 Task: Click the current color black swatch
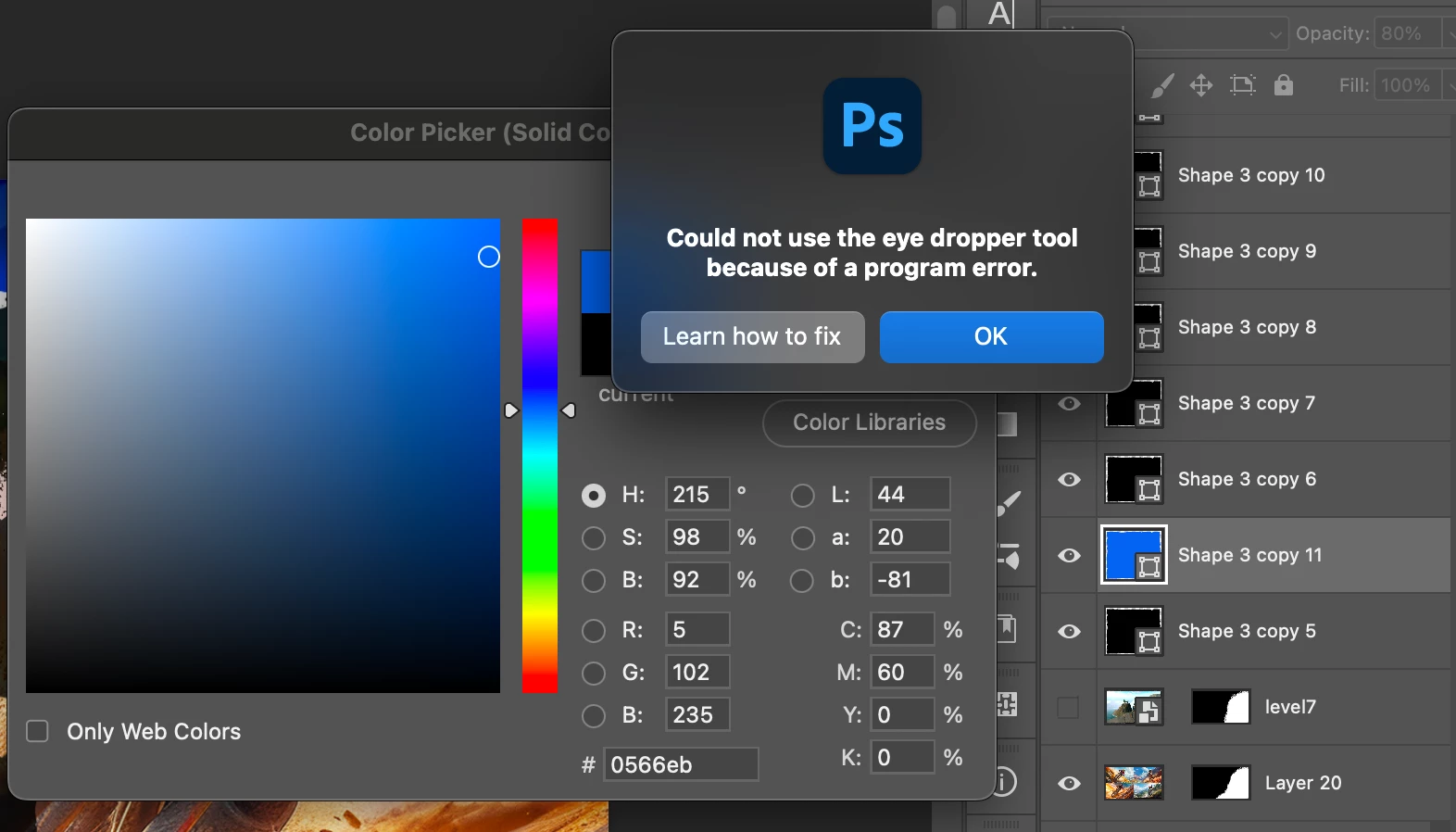pyautogui.click(x=596, y=344)
